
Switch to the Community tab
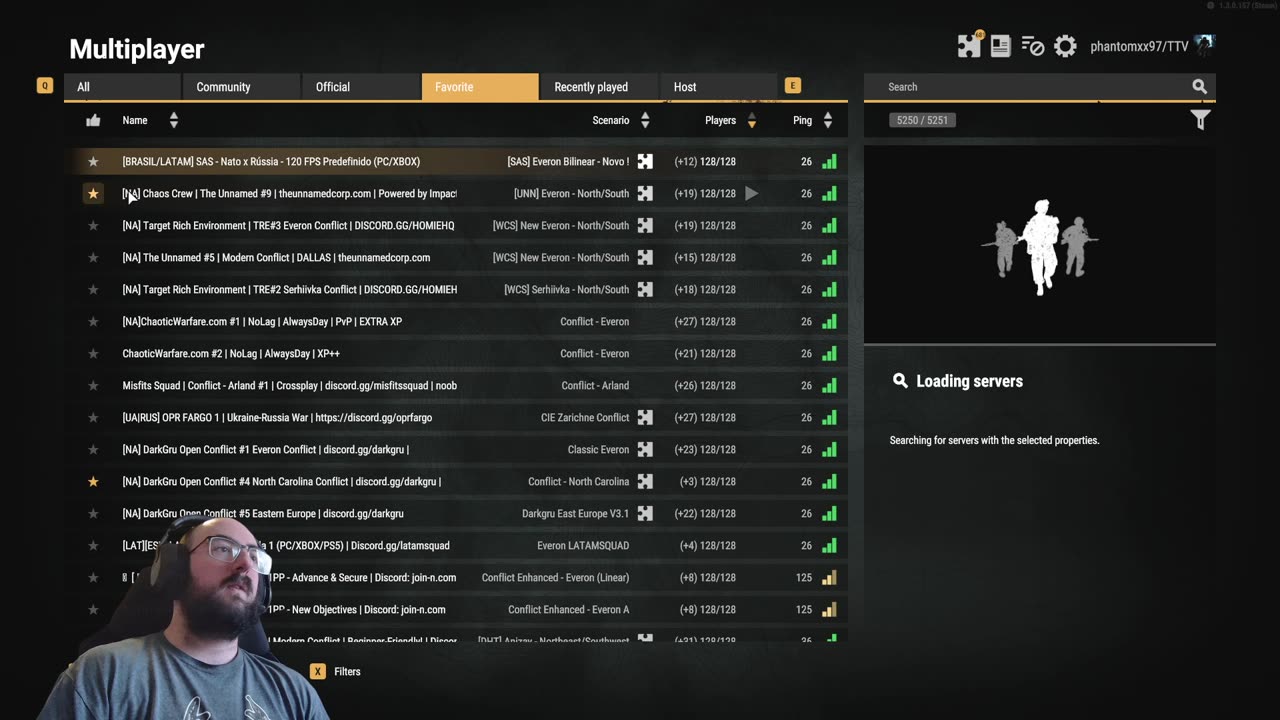tap(241, 87)
